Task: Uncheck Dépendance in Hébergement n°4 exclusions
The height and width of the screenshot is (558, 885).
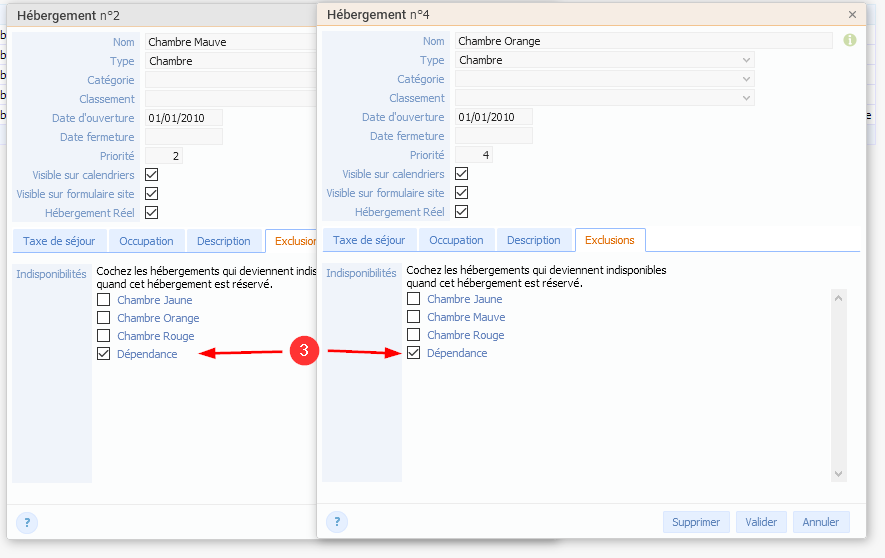Action: (414, 353)
